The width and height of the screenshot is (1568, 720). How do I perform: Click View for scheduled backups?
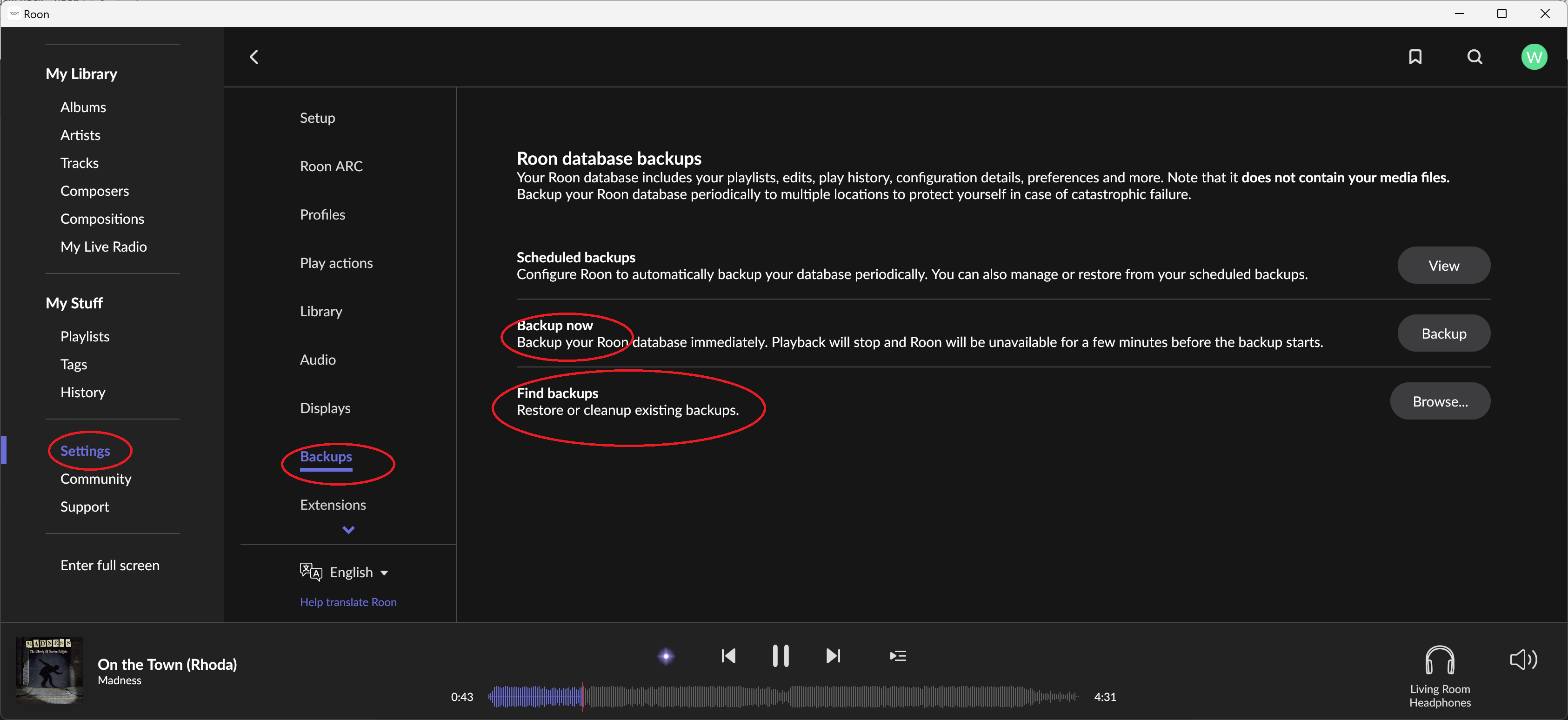point(1443,266)
